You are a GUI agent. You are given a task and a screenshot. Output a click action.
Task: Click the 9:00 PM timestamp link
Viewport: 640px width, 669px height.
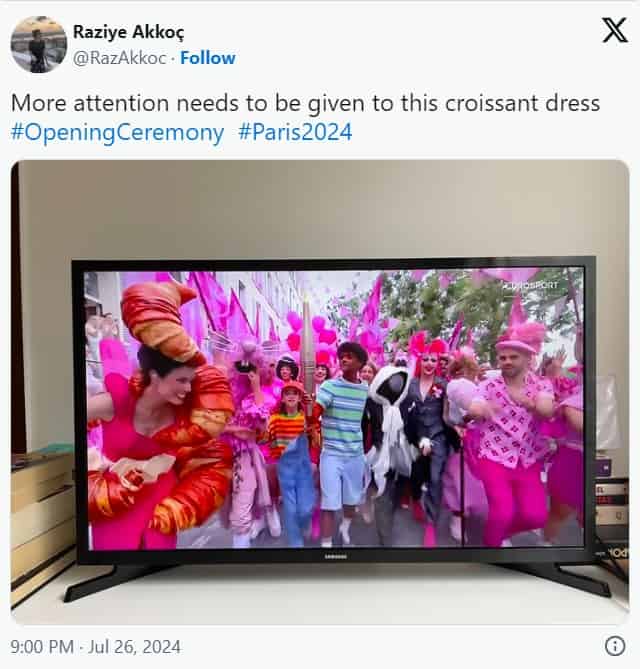[42, 647]
